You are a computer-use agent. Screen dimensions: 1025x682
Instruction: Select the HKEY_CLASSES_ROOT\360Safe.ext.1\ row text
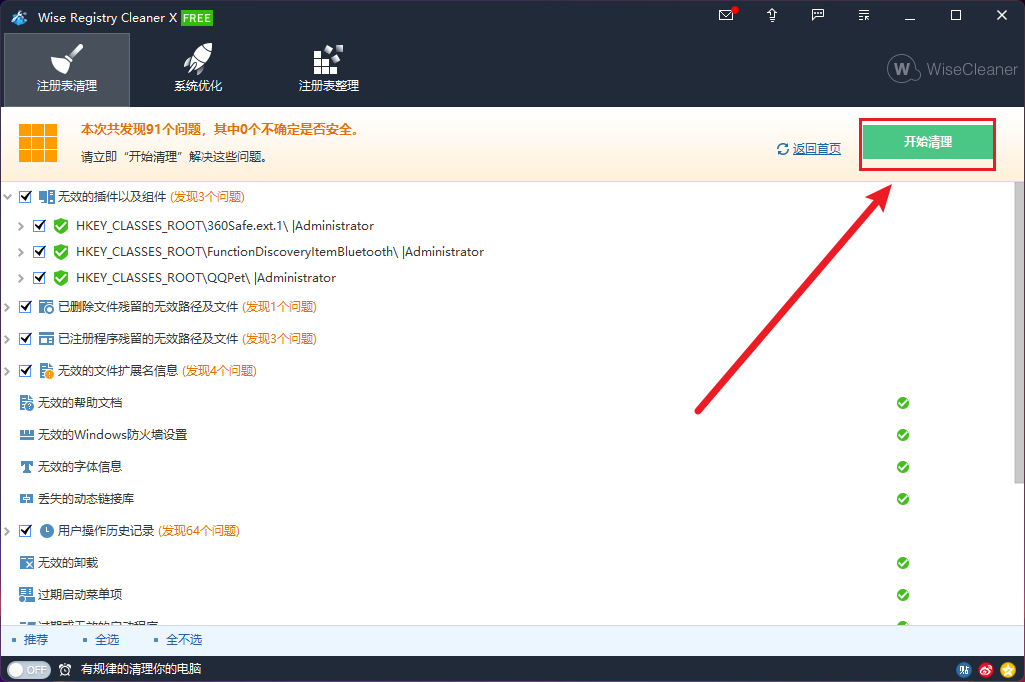point(225,226)
